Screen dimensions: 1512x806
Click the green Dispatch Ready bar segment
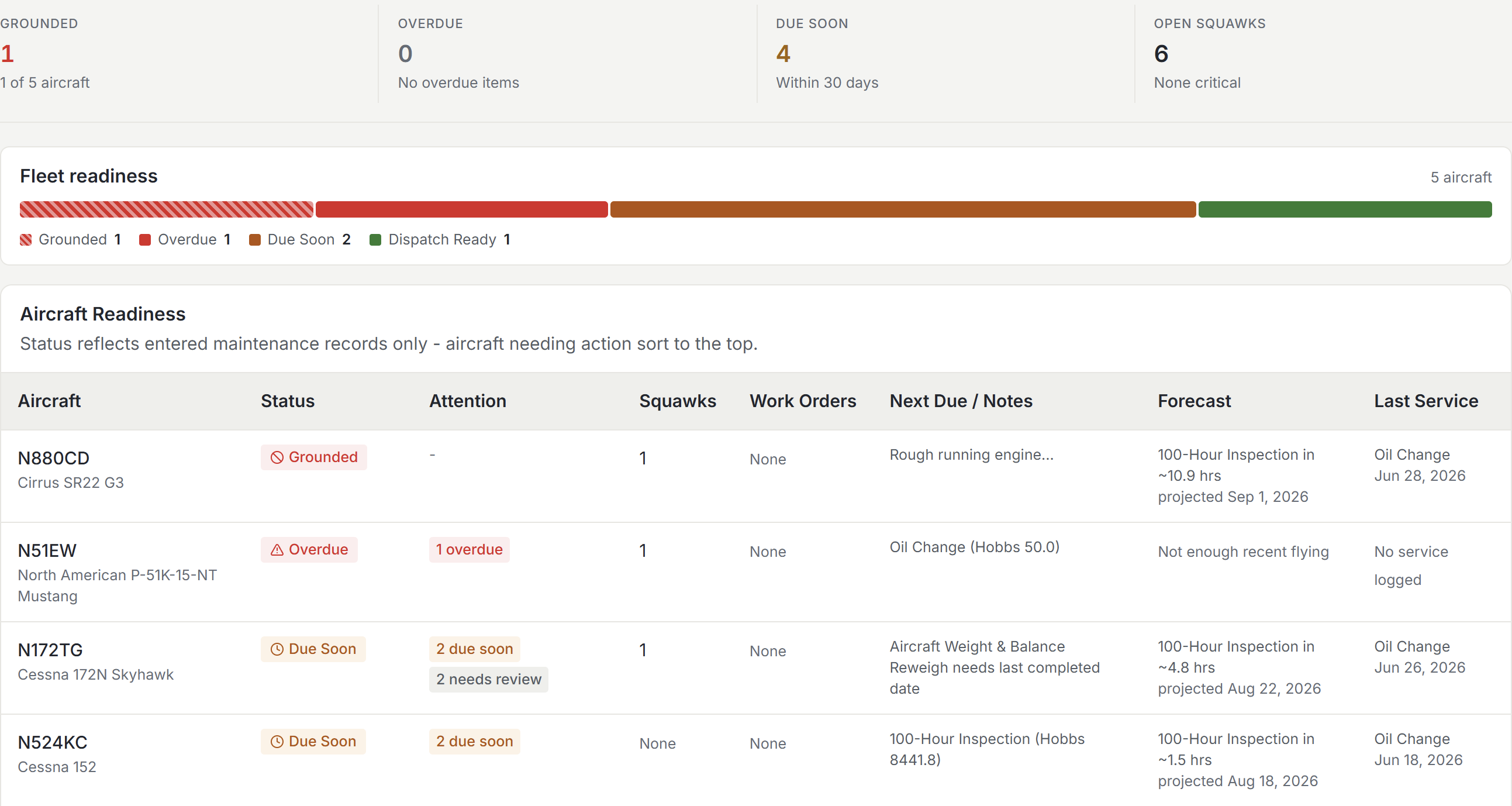[1345, 209]
